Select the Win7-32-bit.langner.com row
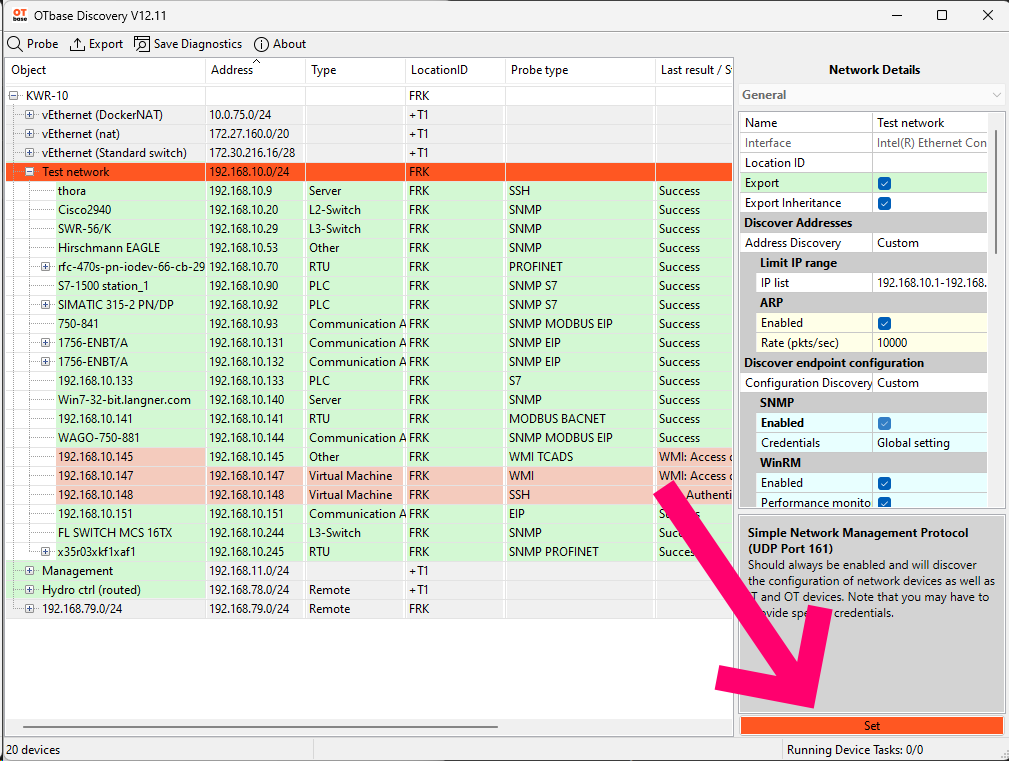Screen dimensions: 1009x761 tap(369, 399)
